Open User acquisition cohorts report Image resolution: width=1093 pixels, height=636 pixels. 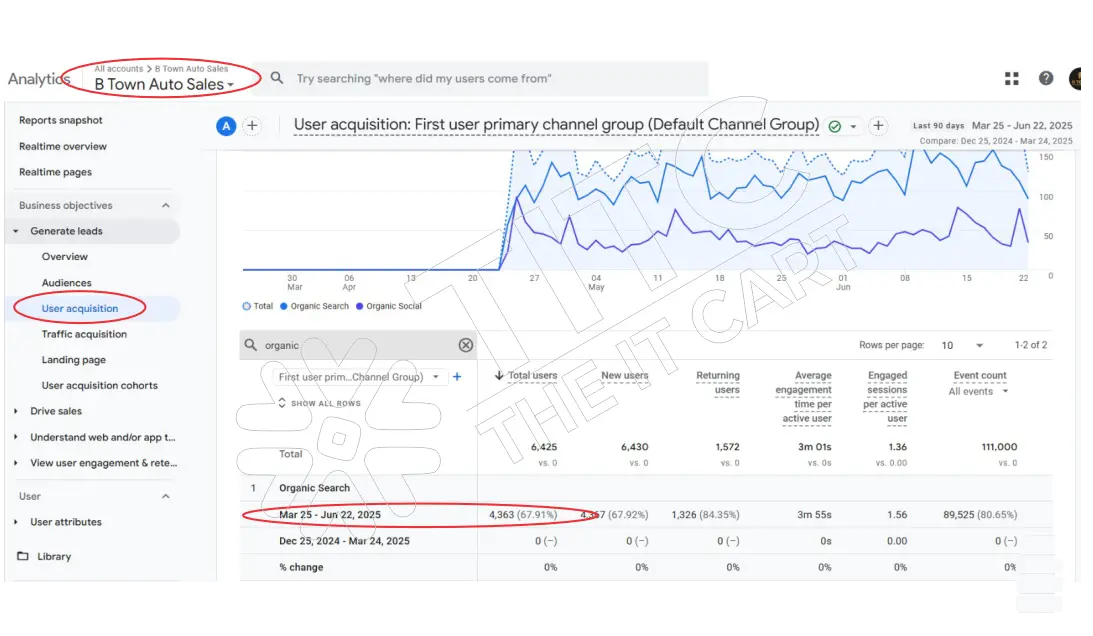pyautogui.click(x=100, y=386)
